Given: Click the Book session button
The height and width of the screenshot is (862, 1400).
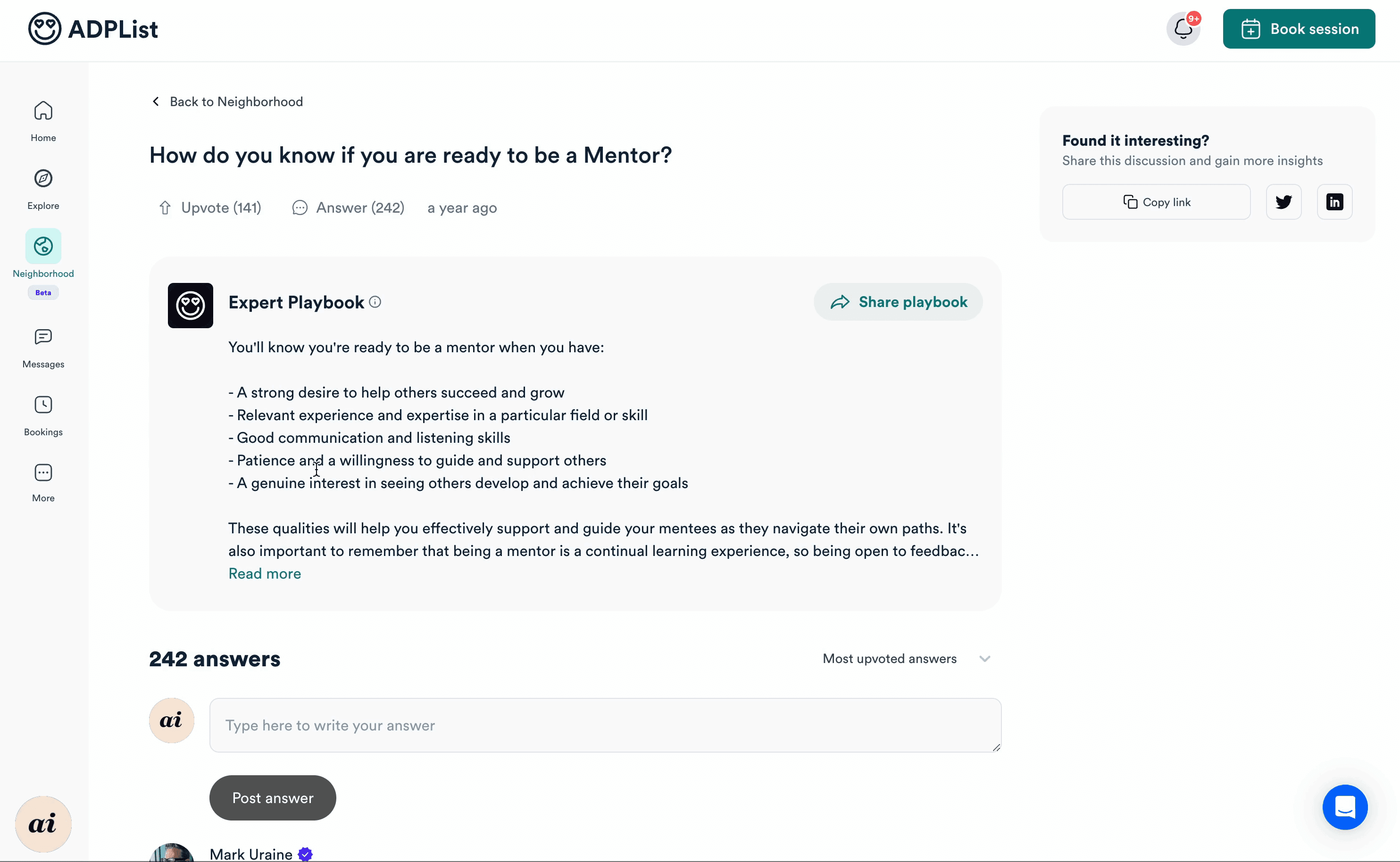Looking at the screenshot, I should click(1299, 28).
